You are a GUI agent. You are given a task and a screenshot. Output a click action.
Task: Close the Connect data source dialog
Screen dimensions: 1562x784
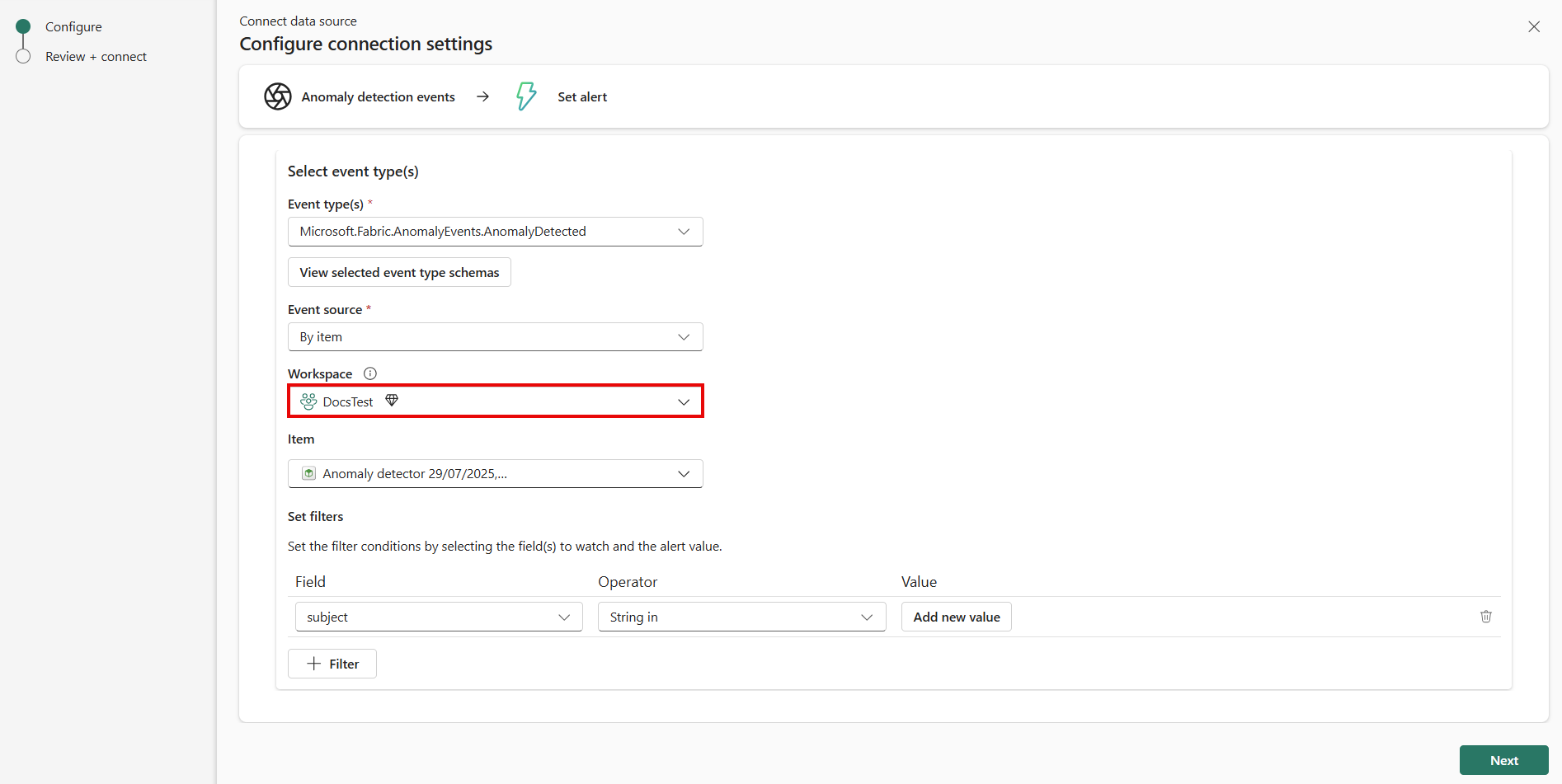coord(1533,27)
